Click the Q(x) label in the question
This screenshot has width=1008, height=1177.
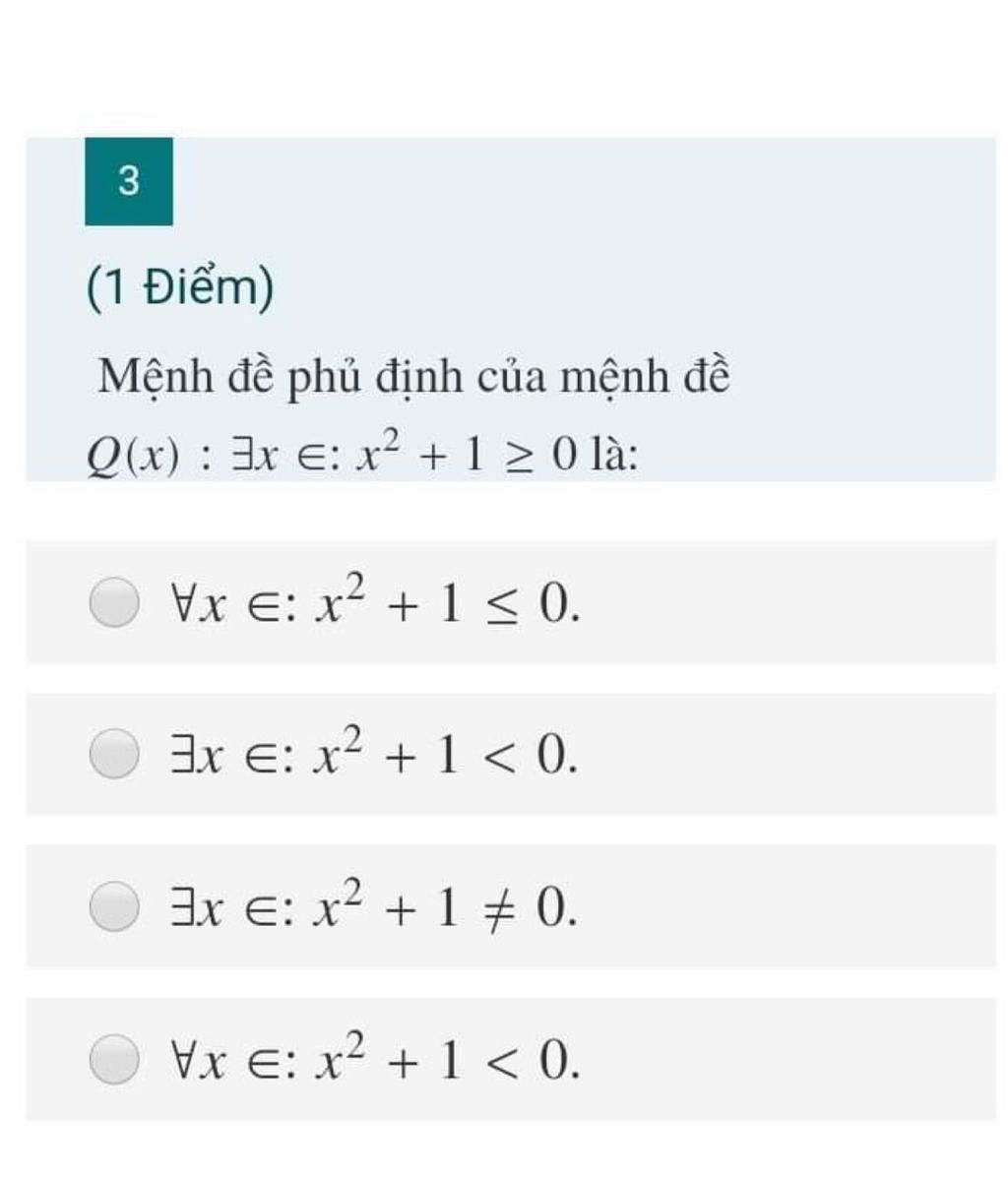[133, 454]
